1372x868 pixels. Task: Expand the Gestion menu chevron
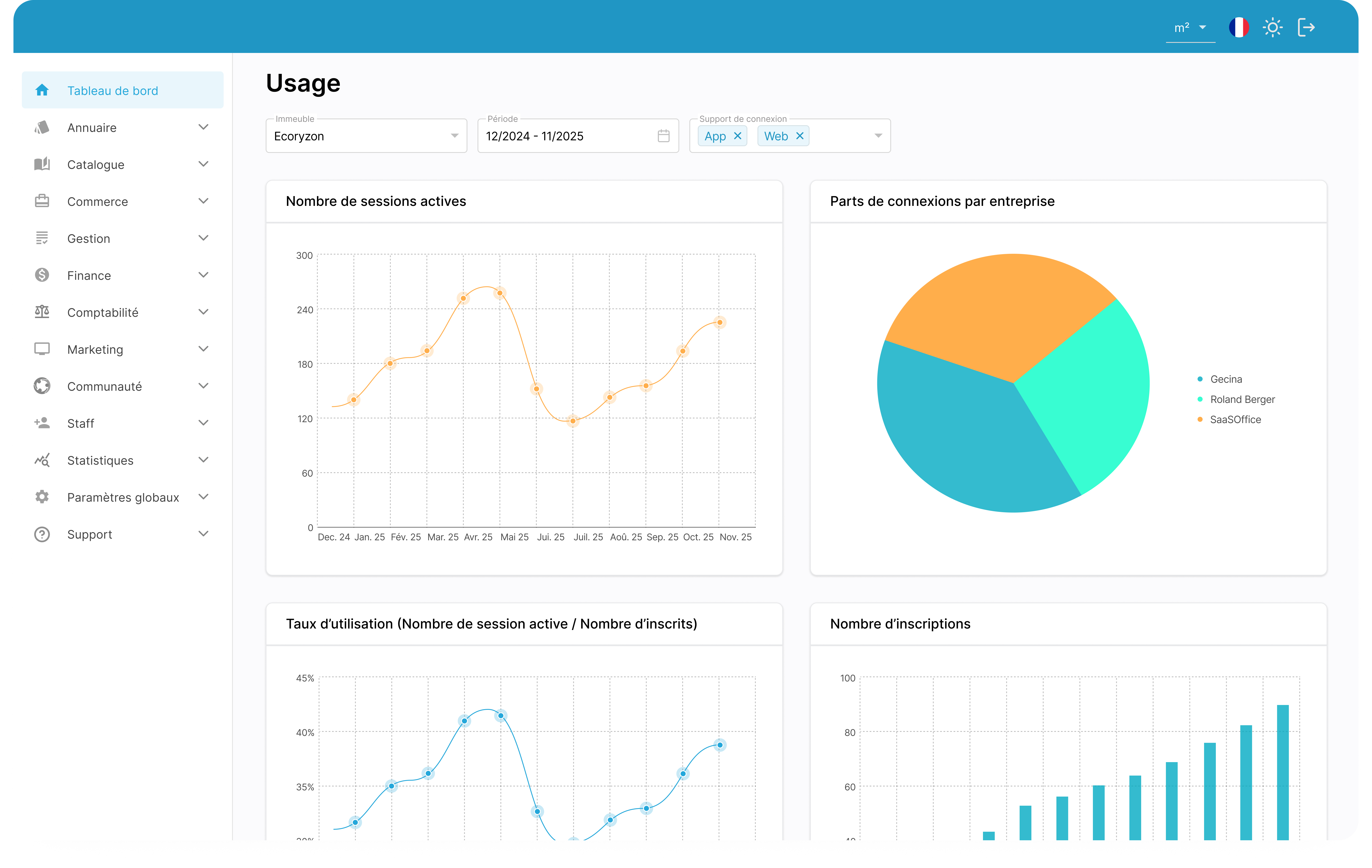[203, 238]
